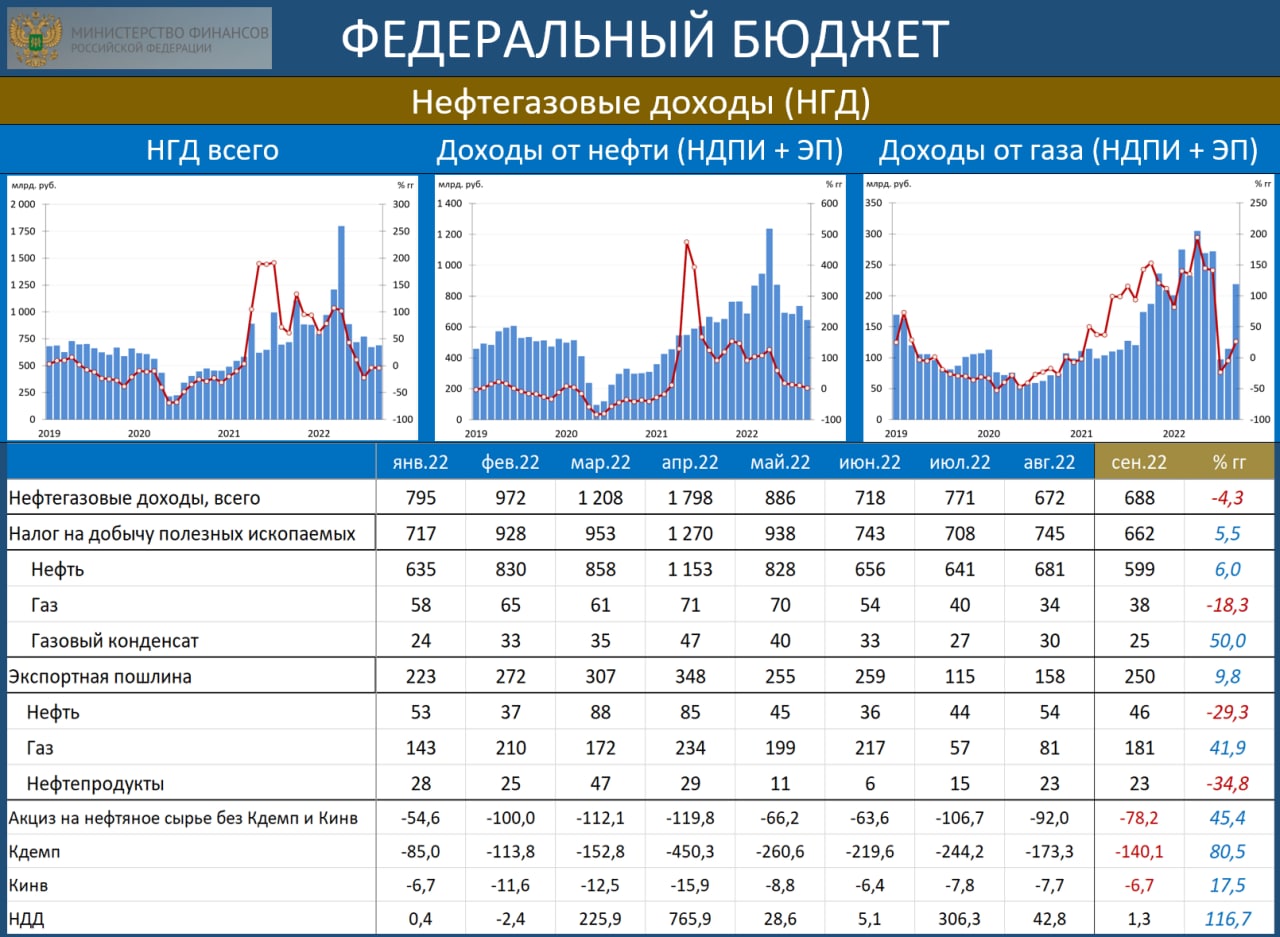Select the Кинв row label
The height and width of the screenshot is (937, 1280).
pos(27,886)
